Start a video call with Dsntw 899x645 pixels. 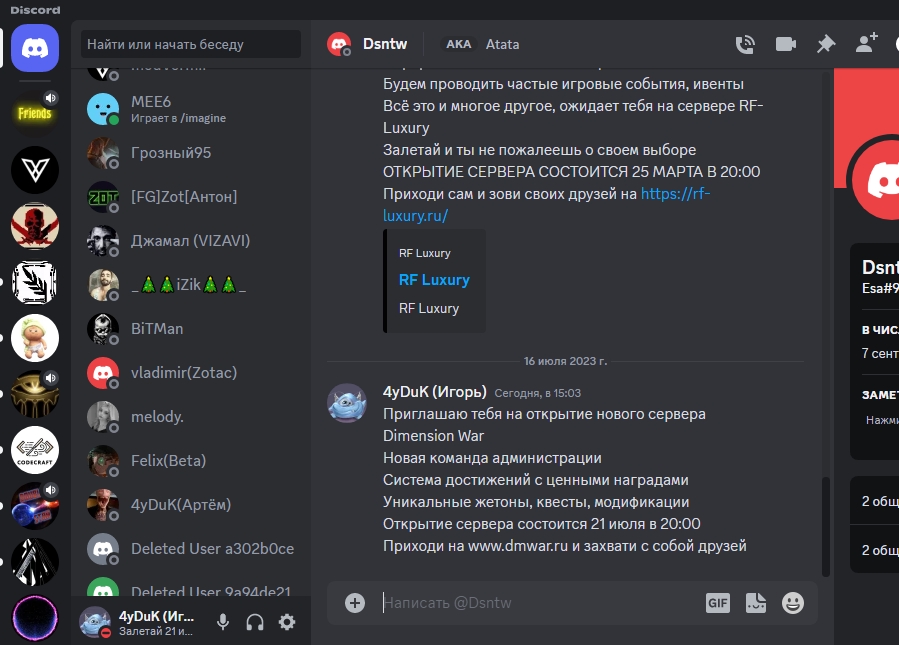click(785, 44)
